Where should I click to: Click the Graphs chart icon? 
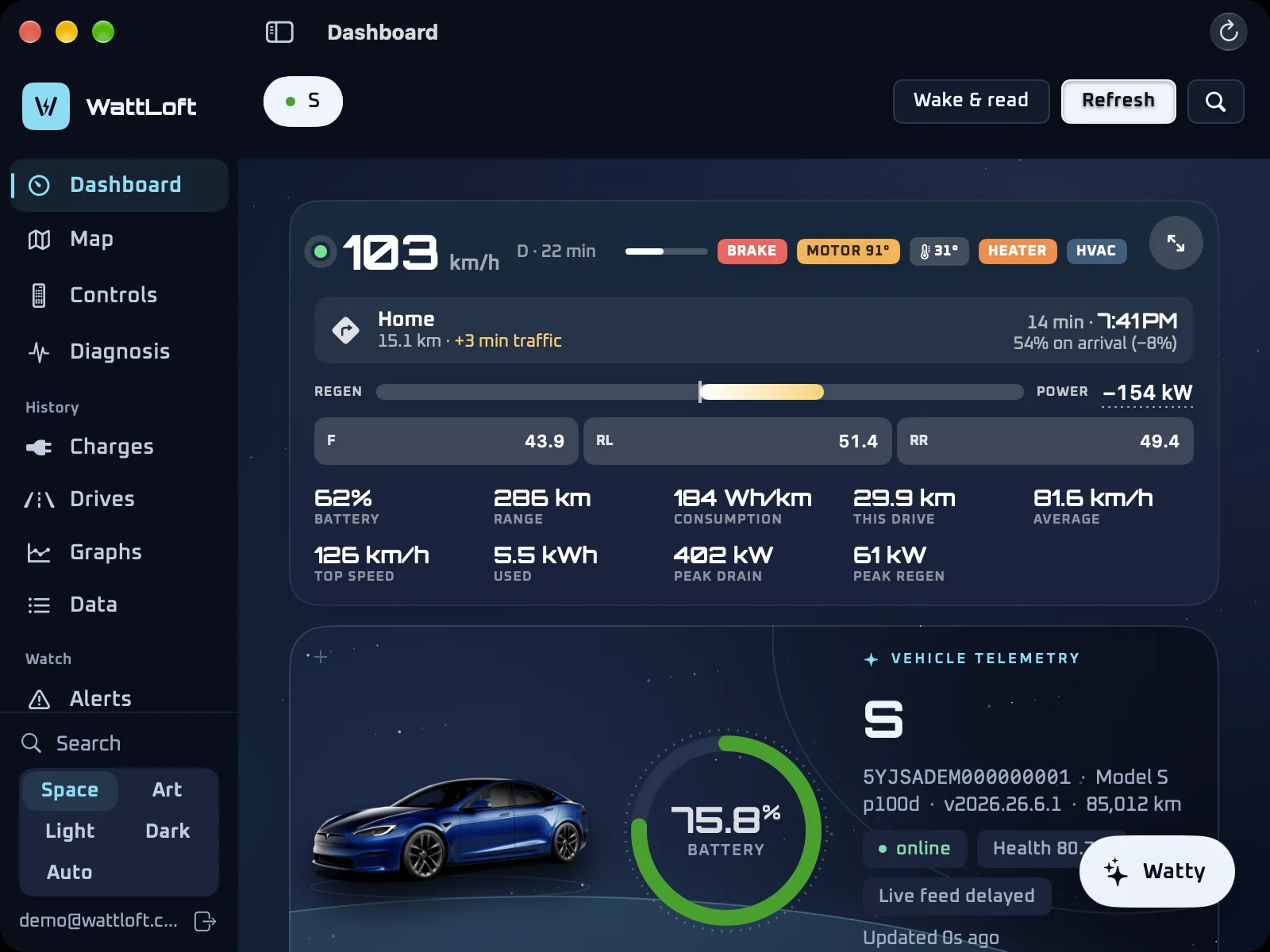(x=39, y=552)
